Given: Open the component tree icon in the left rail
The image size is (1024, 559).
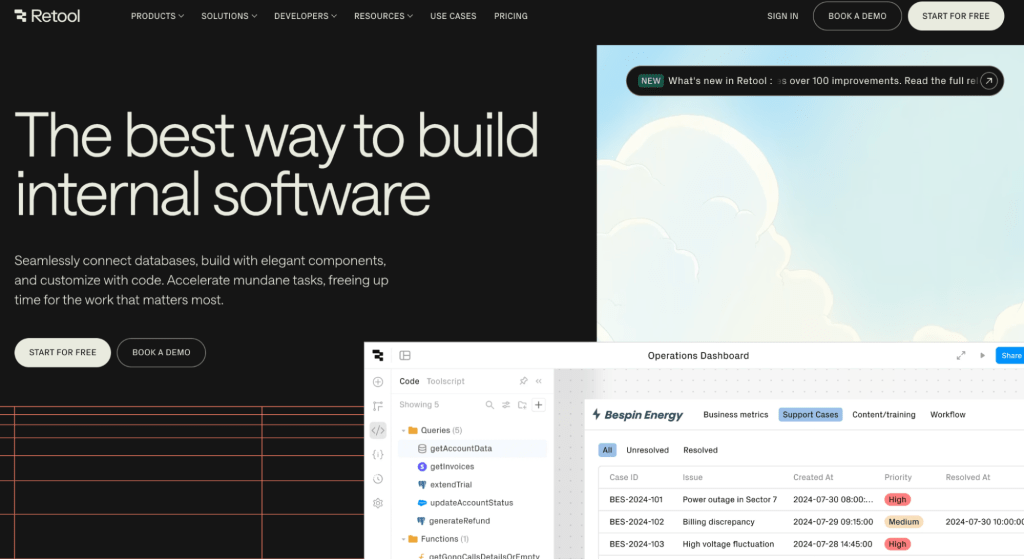Looking at the screenshot, I should [378, 406].
